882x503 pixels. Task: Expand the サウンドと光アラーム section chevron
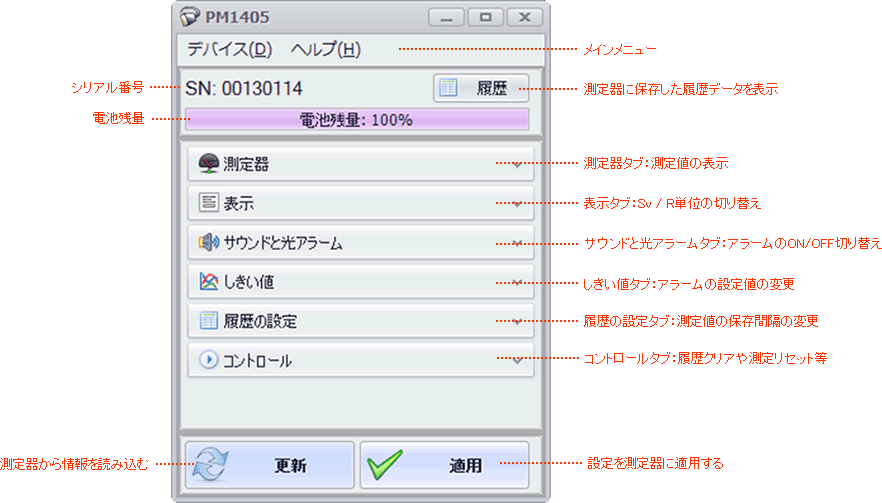517,244
